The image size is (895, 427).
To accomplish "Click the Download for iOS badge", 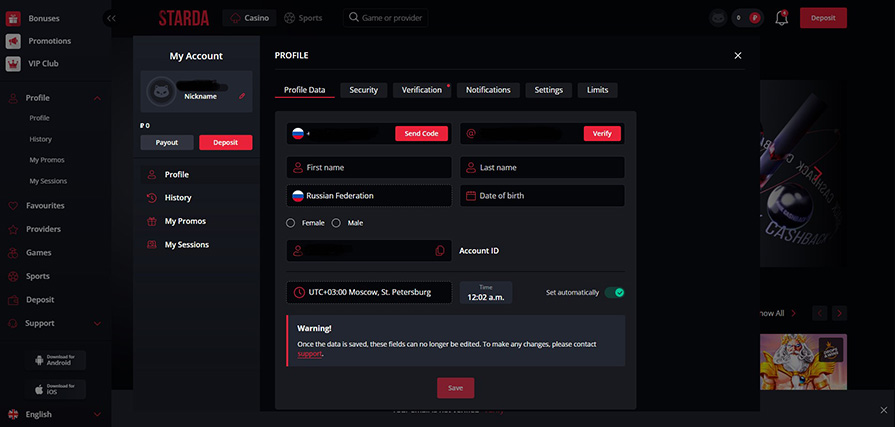I will 57,389.
